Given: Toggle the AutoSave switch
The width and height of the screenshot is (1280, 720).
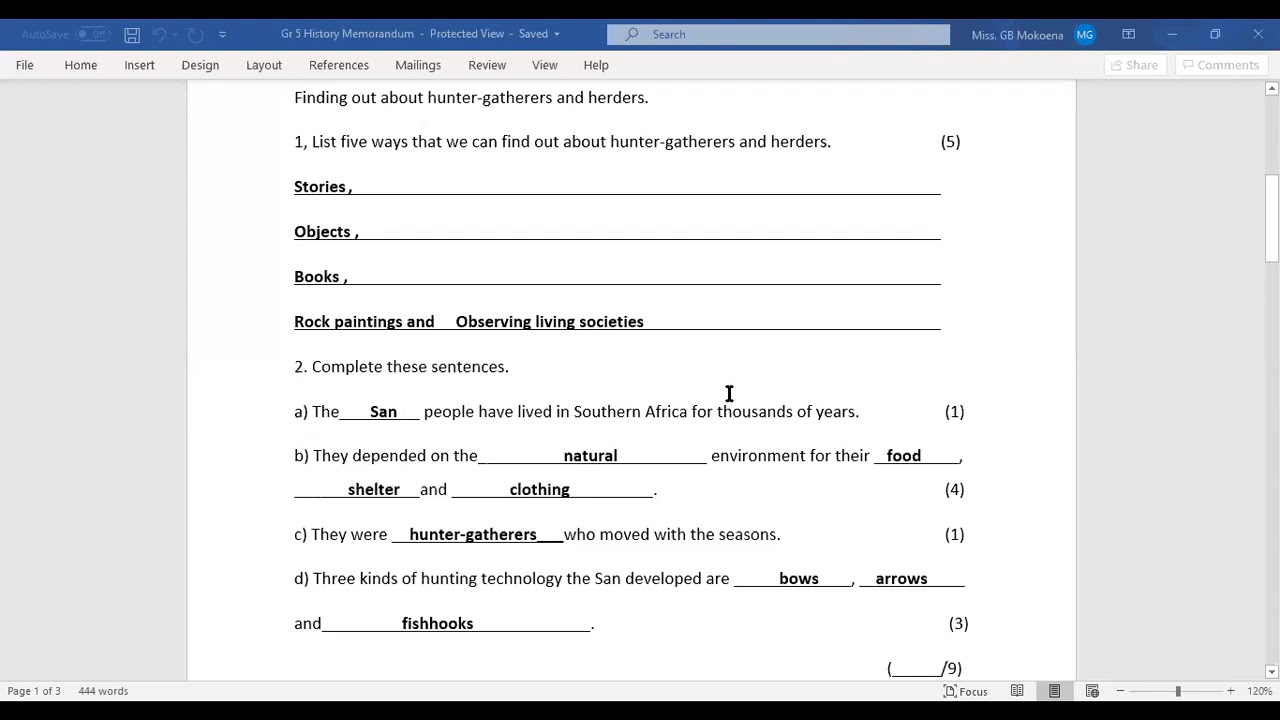Looking at the screenshot, I should tap(93, 34).
